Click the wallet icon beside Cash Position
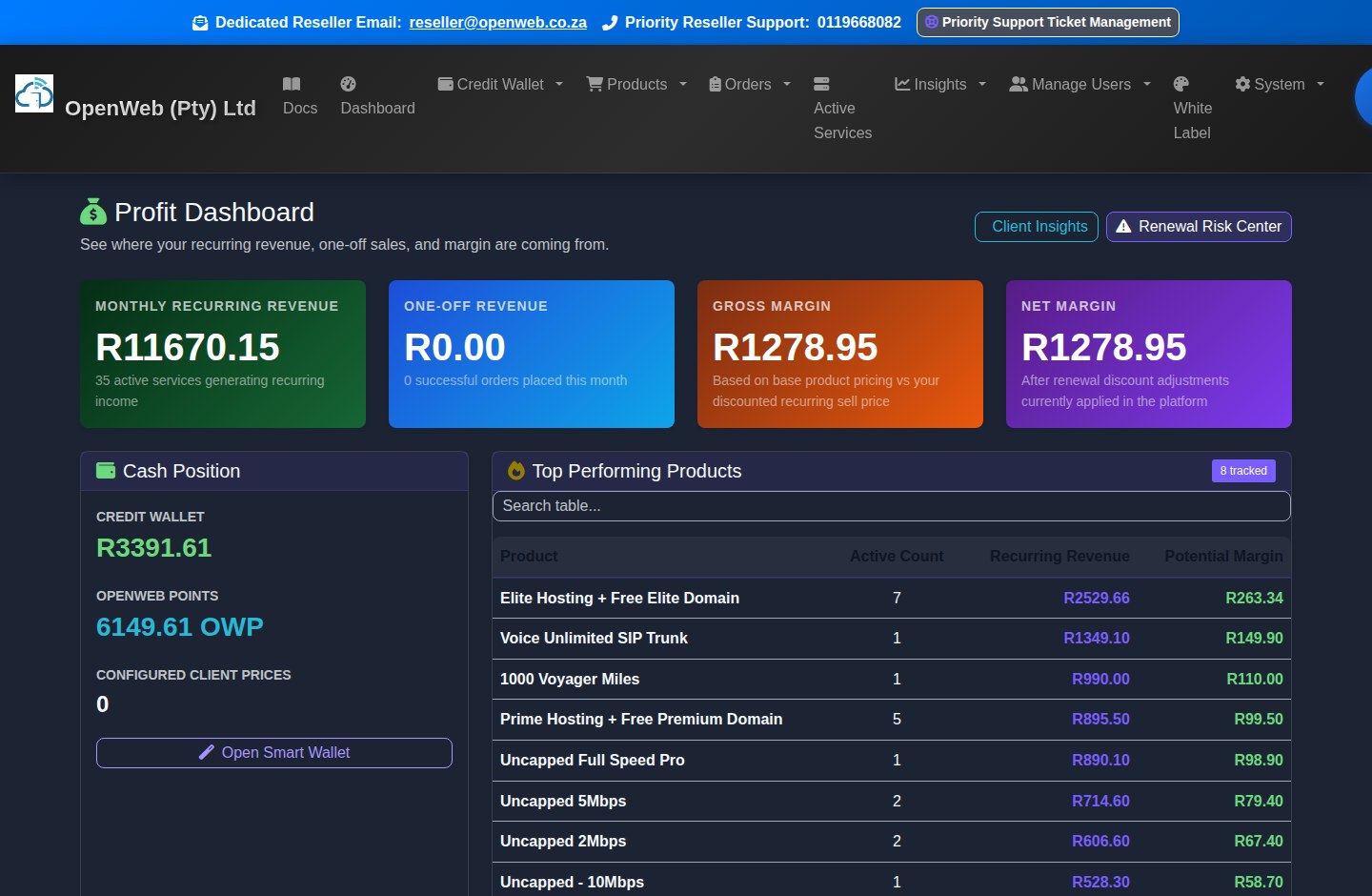 (x=106, y=471)
